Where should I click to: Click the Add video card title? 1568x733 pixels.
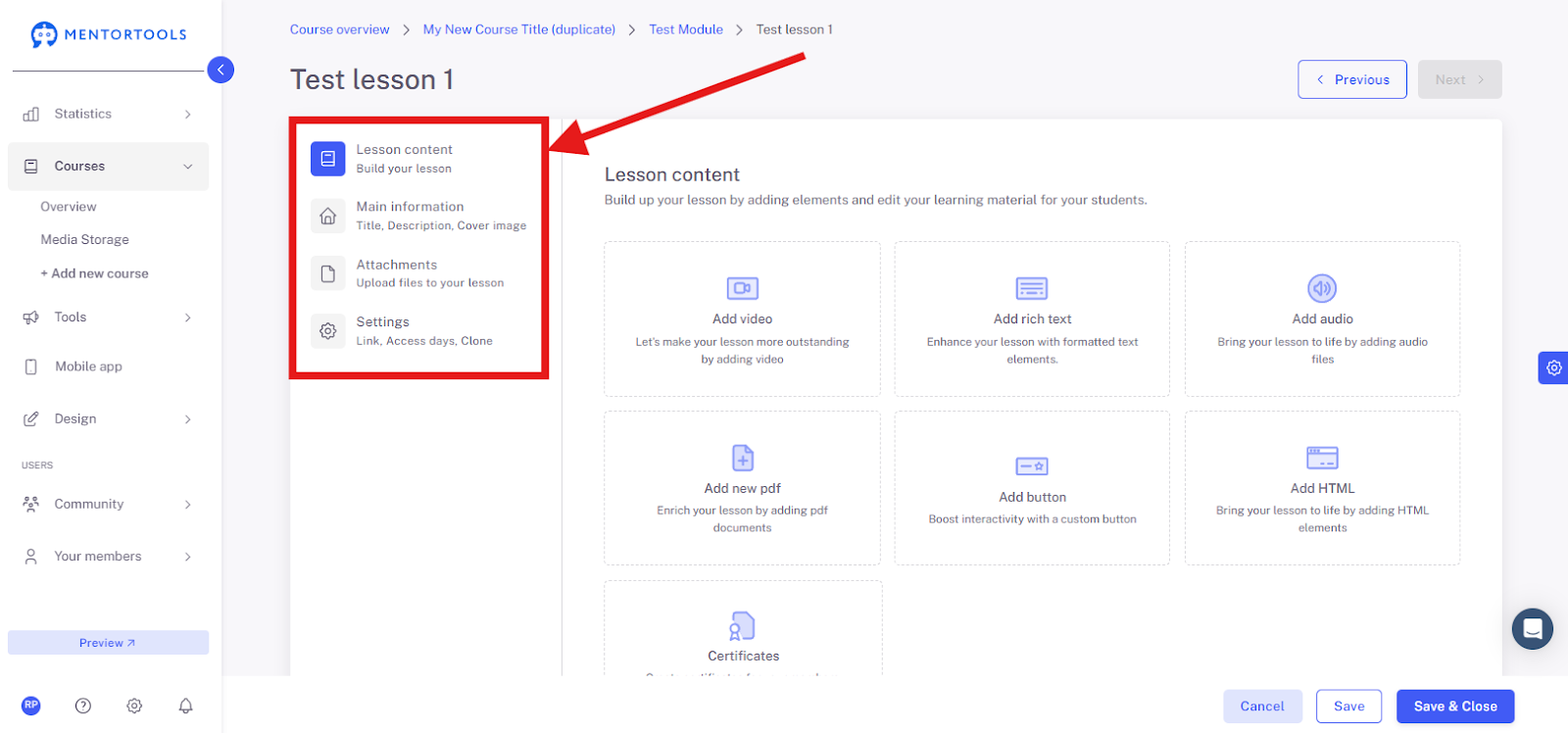tap(743, 319)
